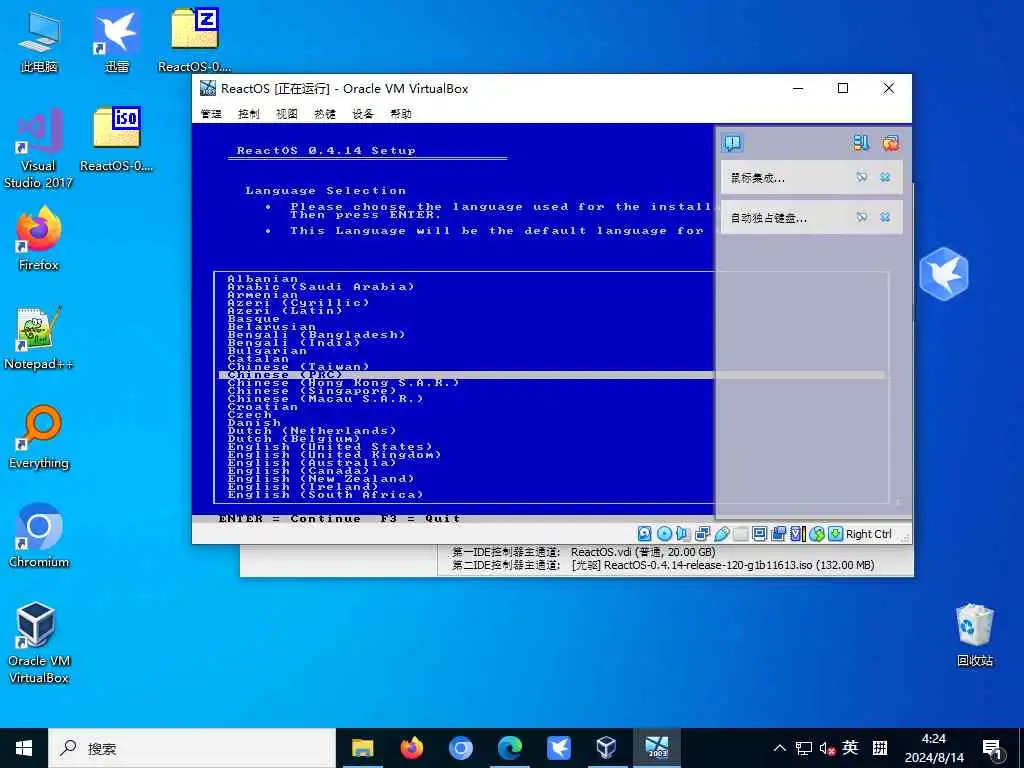The width and height of the screenshot is (1024, 768).
Task: Click don't-show-again icon on 自动独占键盘 notification
Action: [861, 217]
